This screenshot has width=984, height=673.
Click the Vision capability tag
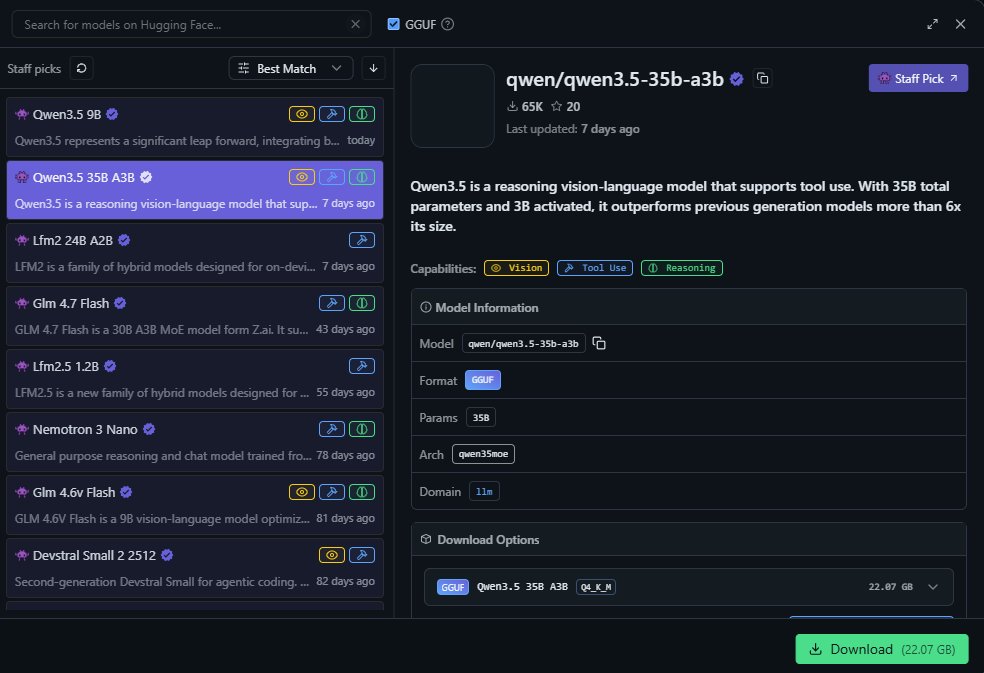coord(516,268)
